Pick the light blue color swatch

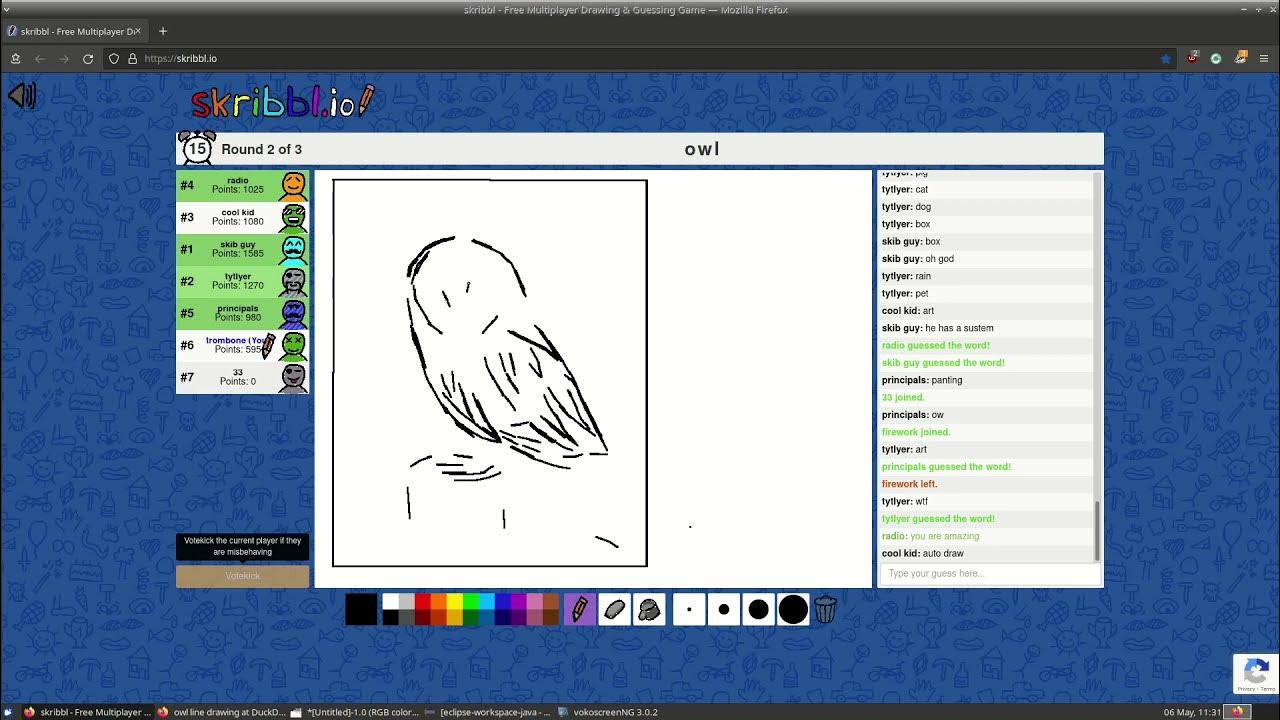tap(487, 601)
